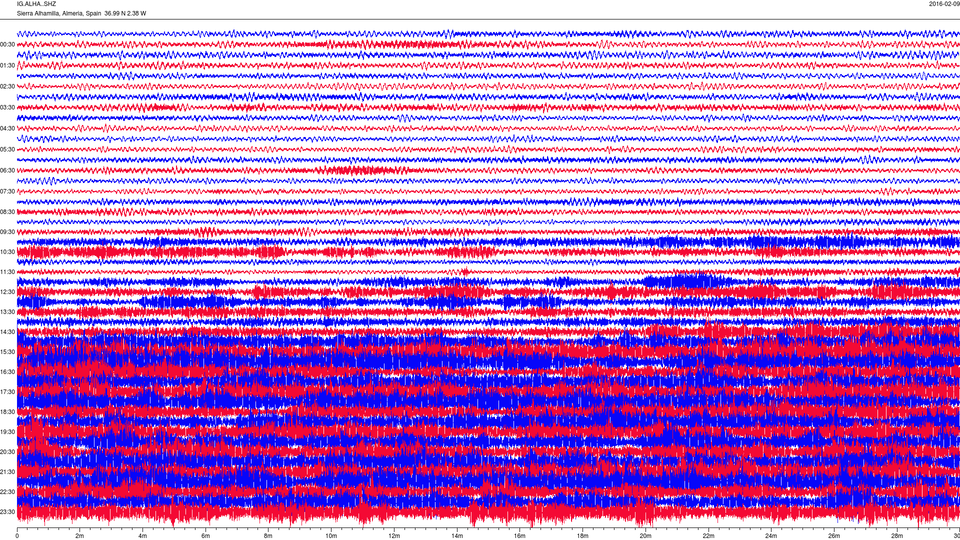
Task: Select the 07:30 time label
Action: tap(7, 192)
